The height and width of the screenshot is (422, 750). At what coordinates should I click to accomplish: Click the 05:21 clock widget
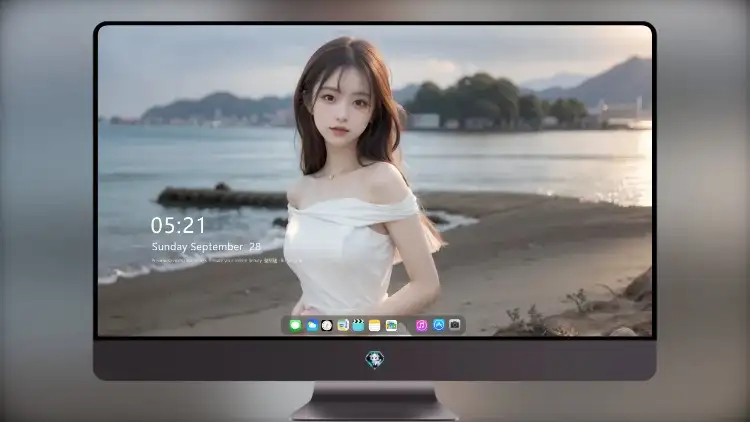178,225
